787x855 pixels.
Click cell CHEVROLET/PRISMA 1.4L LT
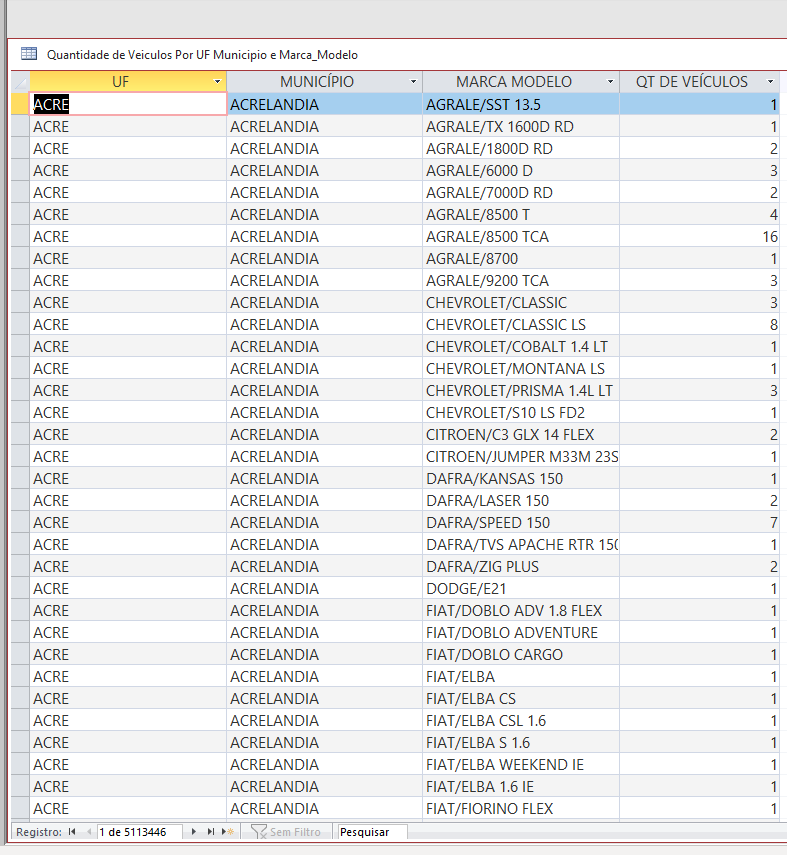(x=521, y=390)
